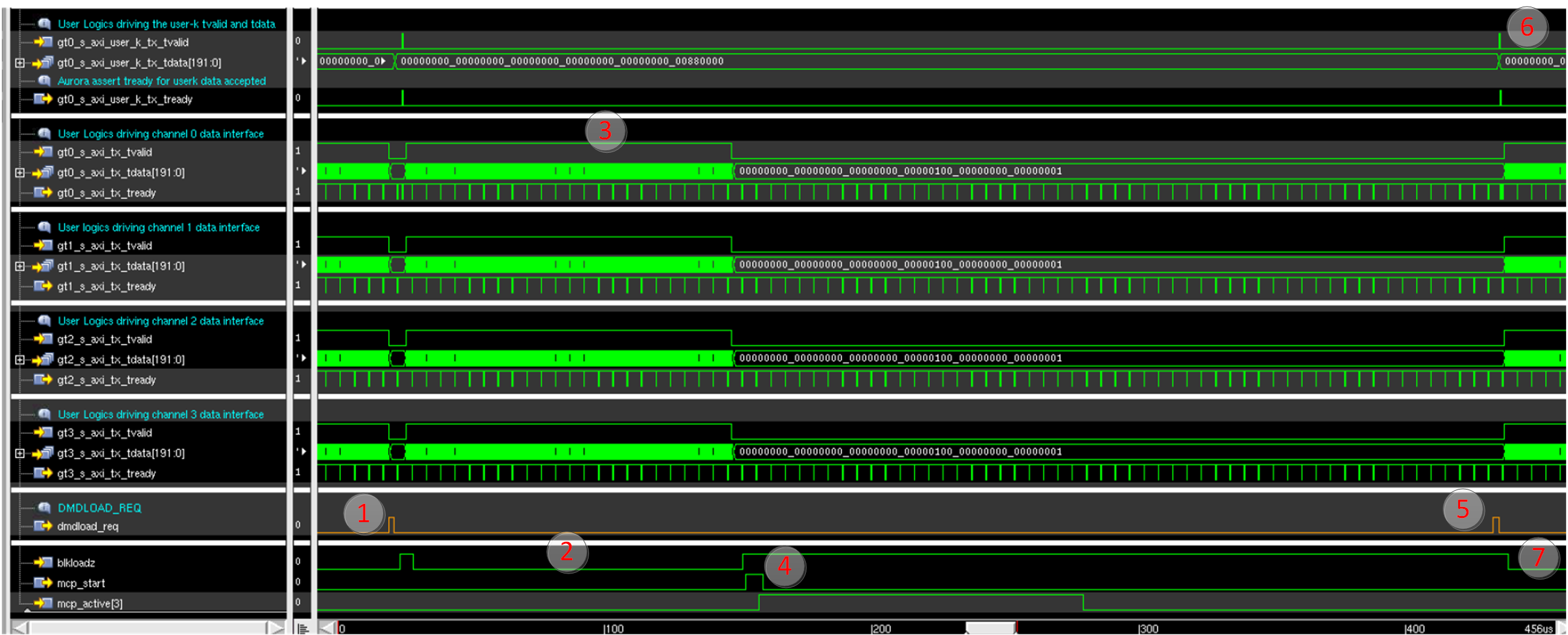Image resolution: width=1568 pixels, height=635 pixels.
Task: Click the 400 marker on the time ruler
Action: tap(1415, 629)
